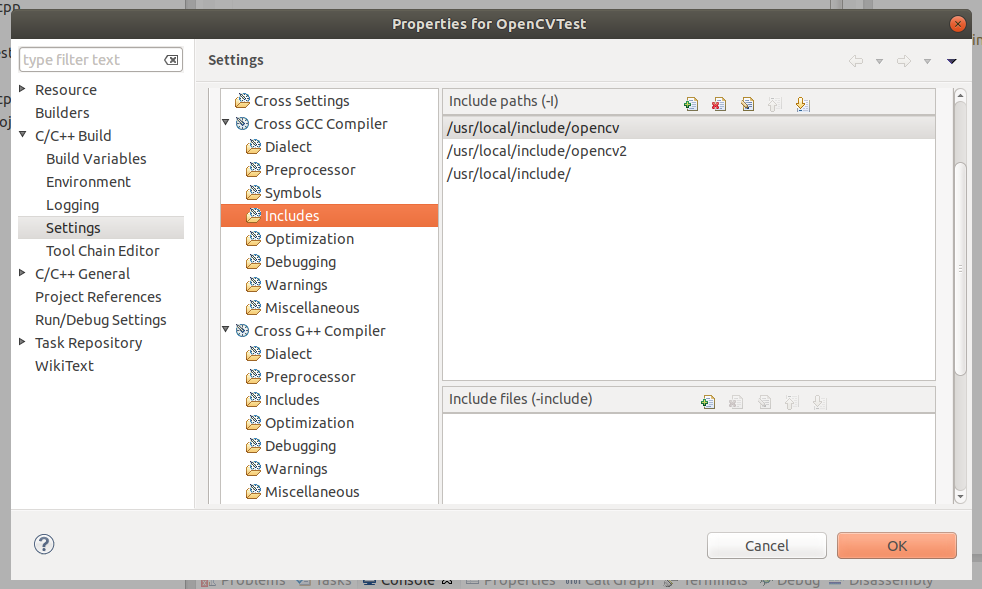This screenshot has width=982, height=589.
Task: Open Optimization under Cross G++ Compiler
Action: click(x=309, y=423)
